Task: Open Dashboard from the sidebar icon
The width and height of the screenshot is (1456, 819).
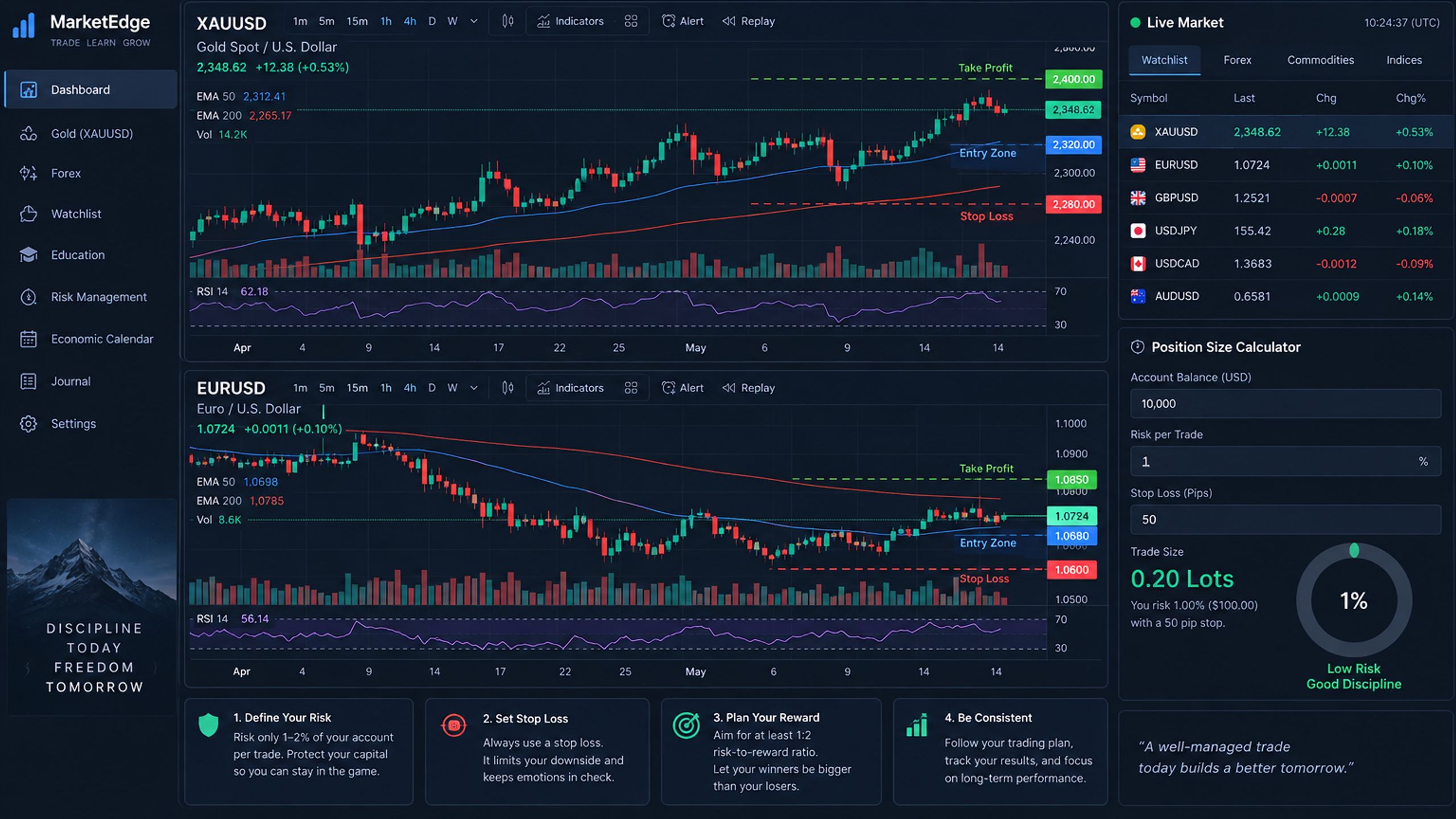Action: coord(28,89)
